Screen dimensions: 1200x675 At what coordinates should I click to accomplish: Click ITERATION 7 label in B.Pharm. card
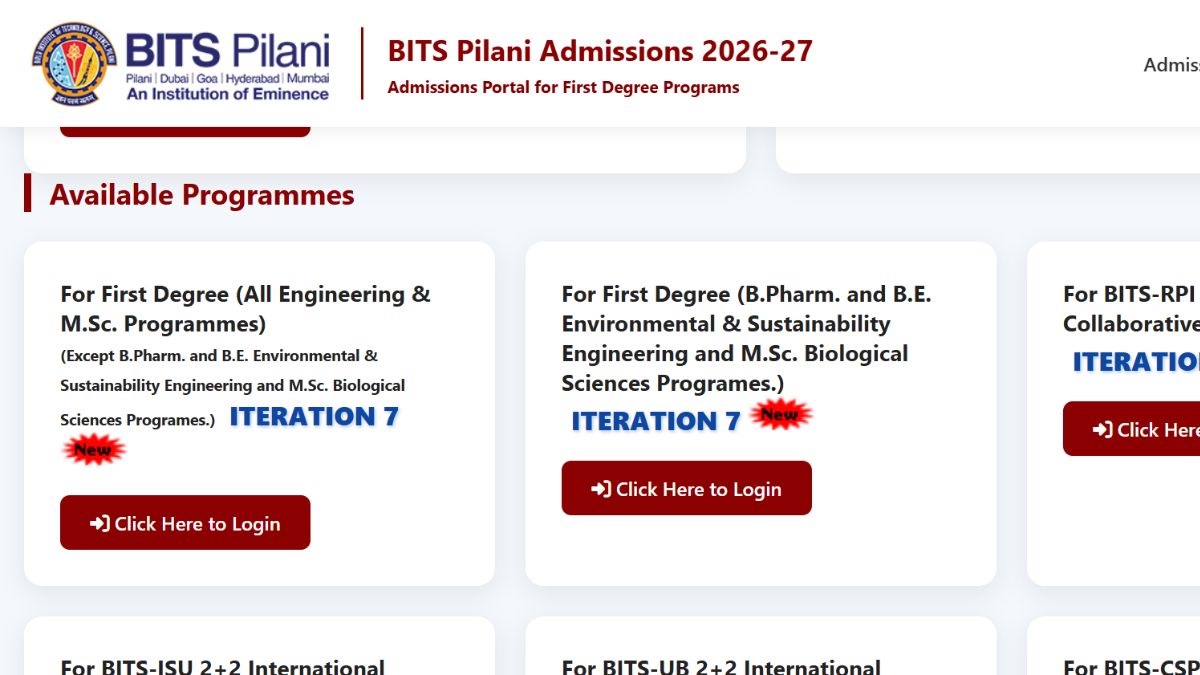655,421
